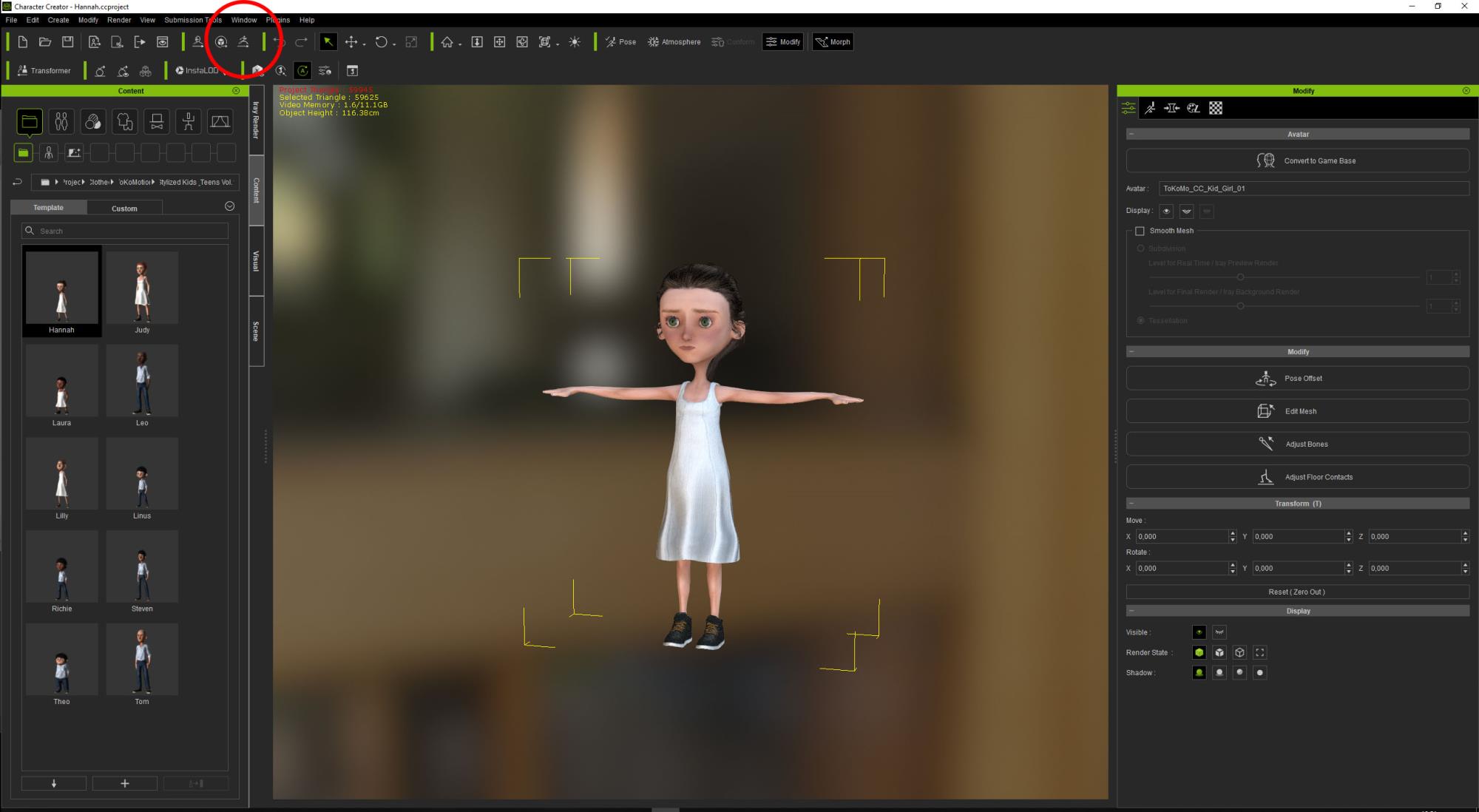Open the Visual side tab

click(x=256, y=261)
